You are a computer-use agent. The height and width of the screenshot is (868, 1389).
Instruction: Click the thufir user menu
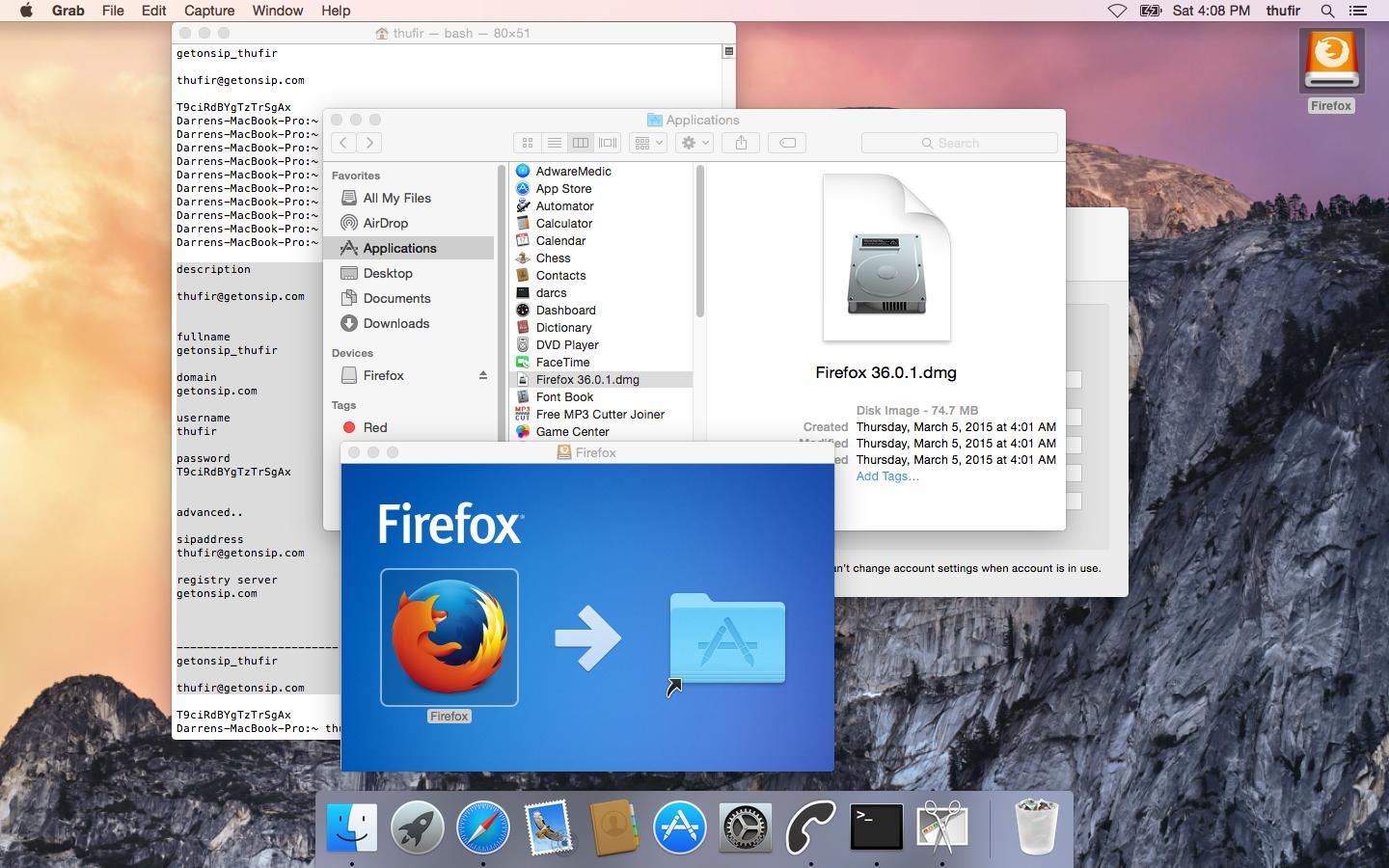[1283, 11]
